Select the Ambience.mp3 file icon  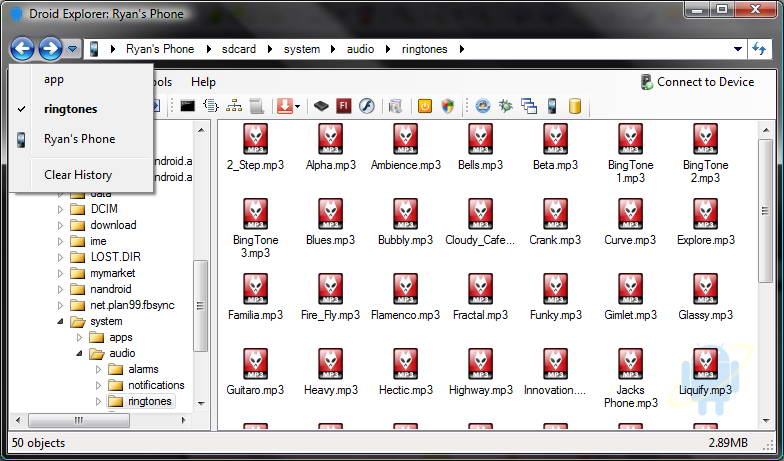(x=406, y=139)
